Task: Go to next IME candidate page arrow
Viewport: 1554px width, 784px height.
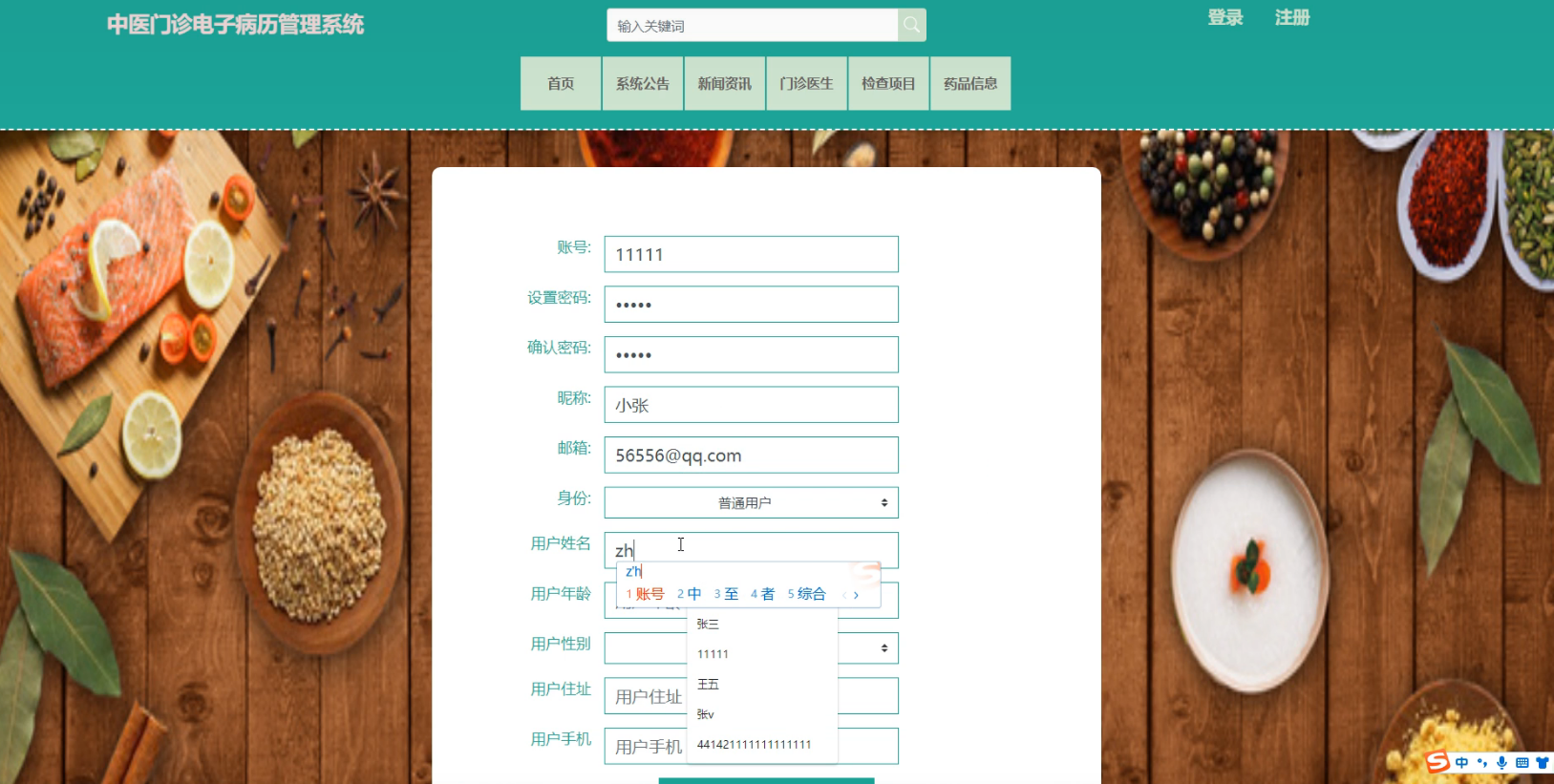Action: 856,595
